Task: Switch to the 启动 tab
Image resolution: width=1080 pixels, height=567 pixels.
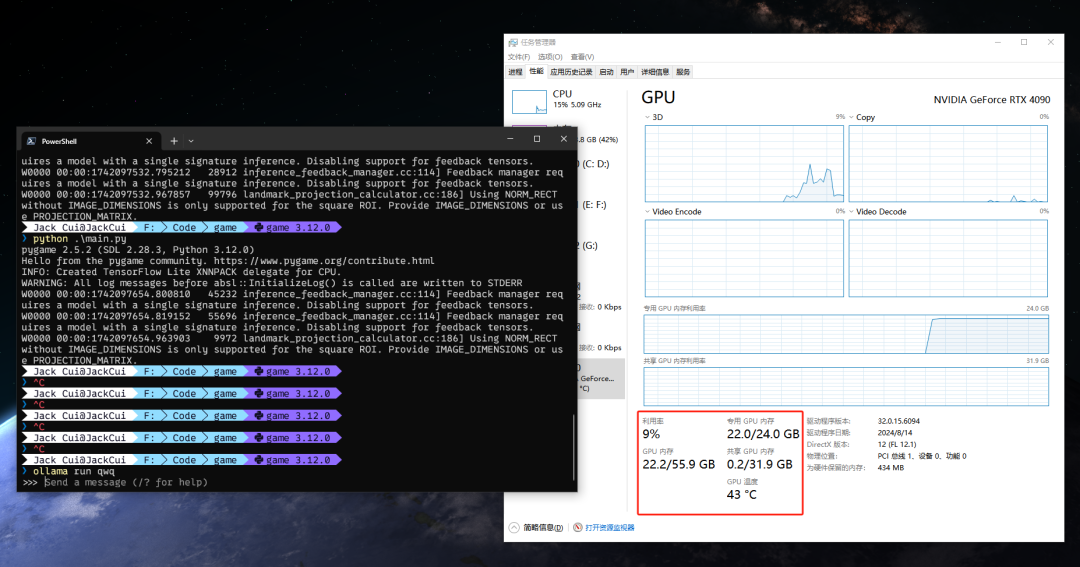Action: pos(606,72)
